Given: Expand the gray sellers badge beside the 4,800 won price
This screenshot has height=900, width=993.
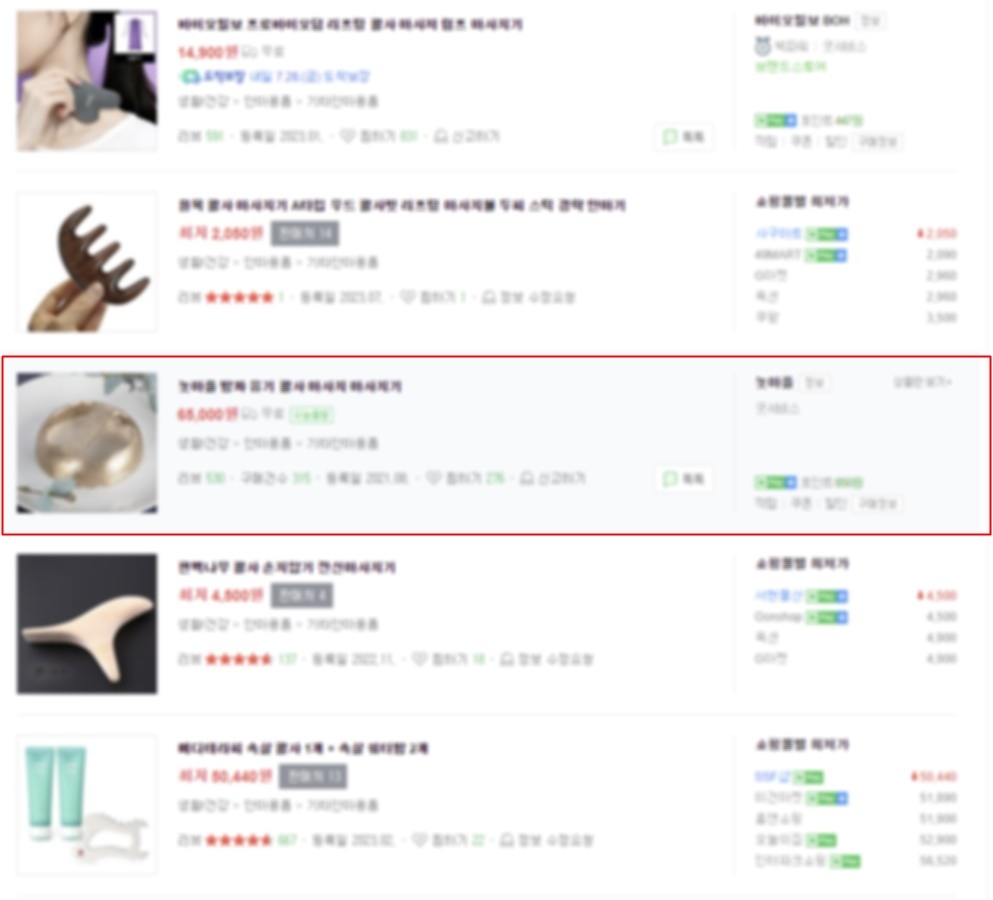Looking at the screenshot, I should pos(302,595).
